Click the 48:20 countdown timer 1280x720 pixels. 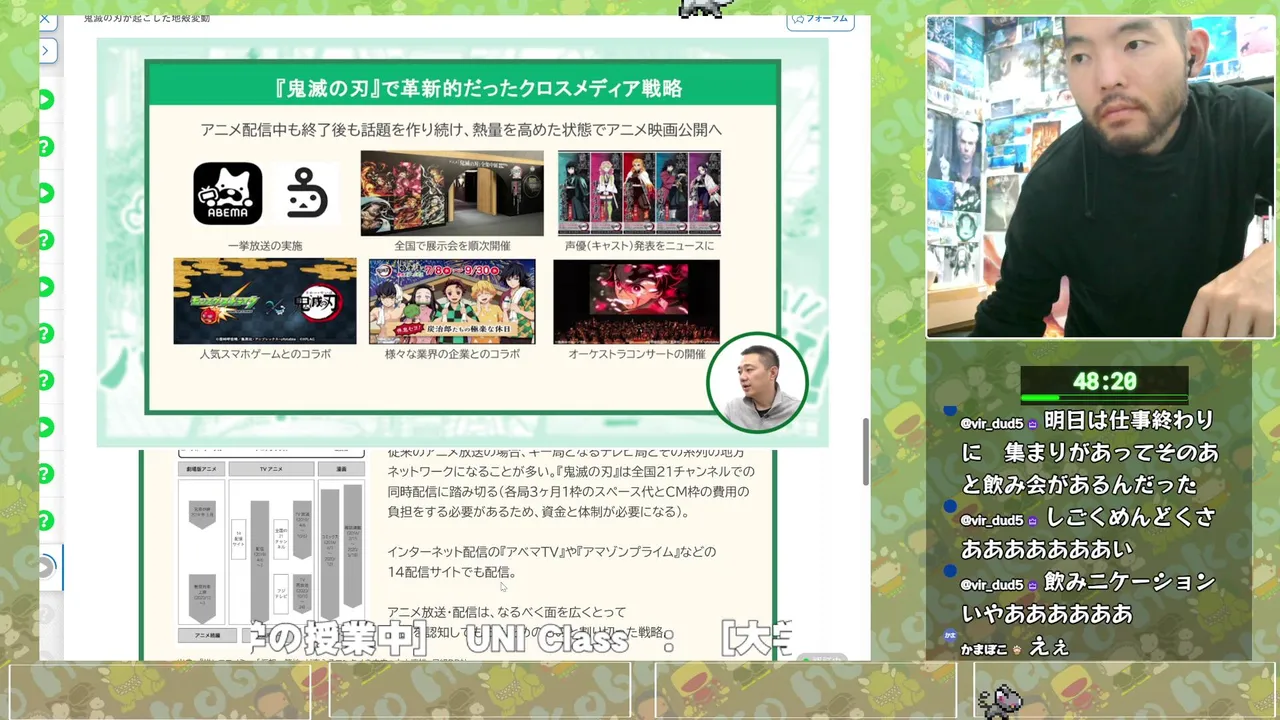point(1105,382)
